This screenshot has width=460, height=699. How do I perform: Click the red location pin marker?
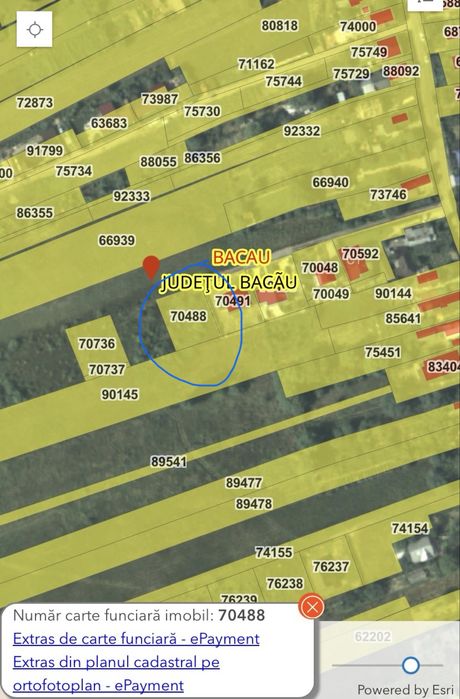point(151,267)
